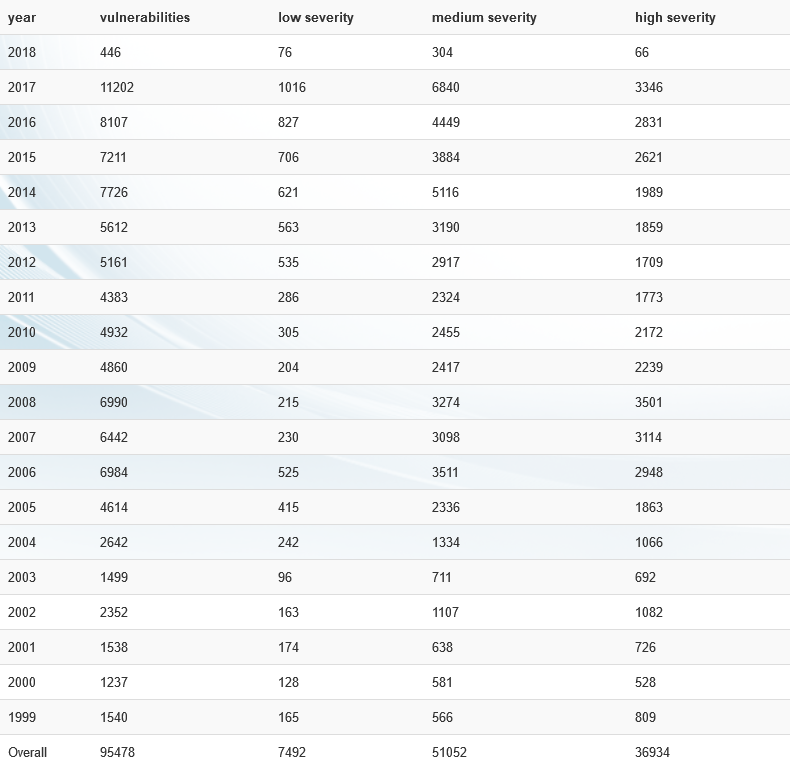Image resolution: width=790 pixels, height=778 pixels.
Task: Select the 2004 year cell
Action: click(21, 542)
